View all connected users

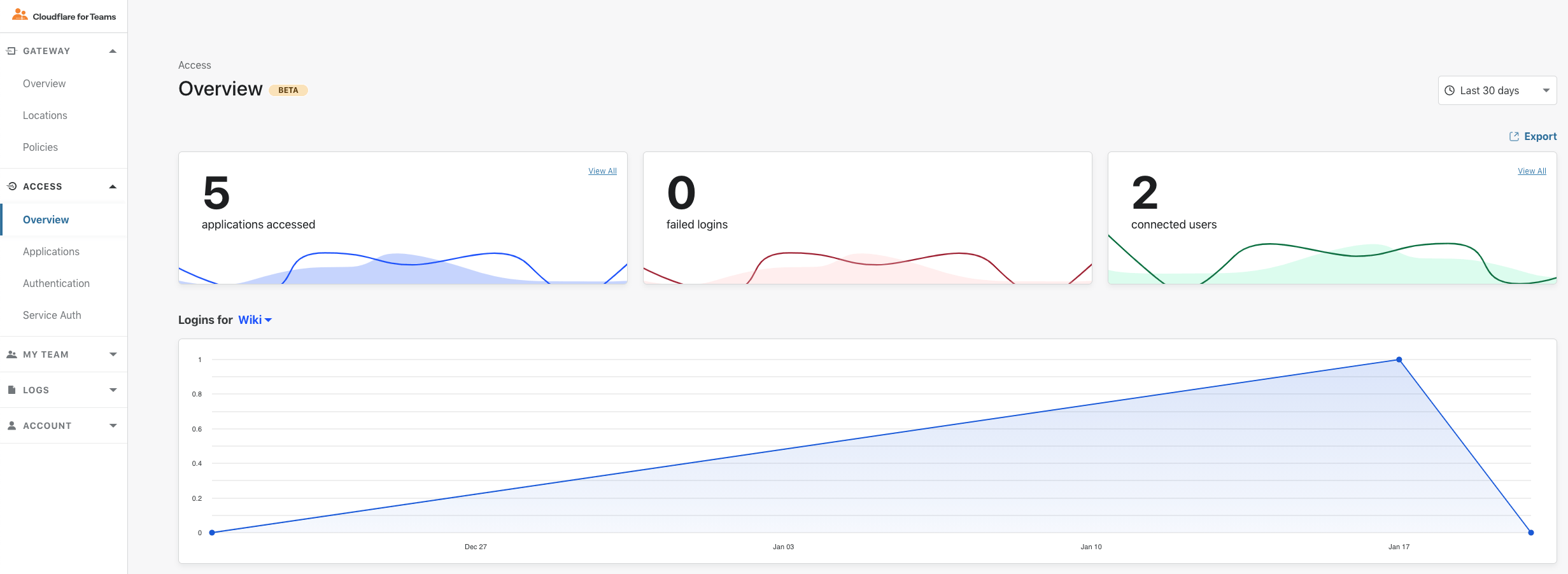[1532, 171]
